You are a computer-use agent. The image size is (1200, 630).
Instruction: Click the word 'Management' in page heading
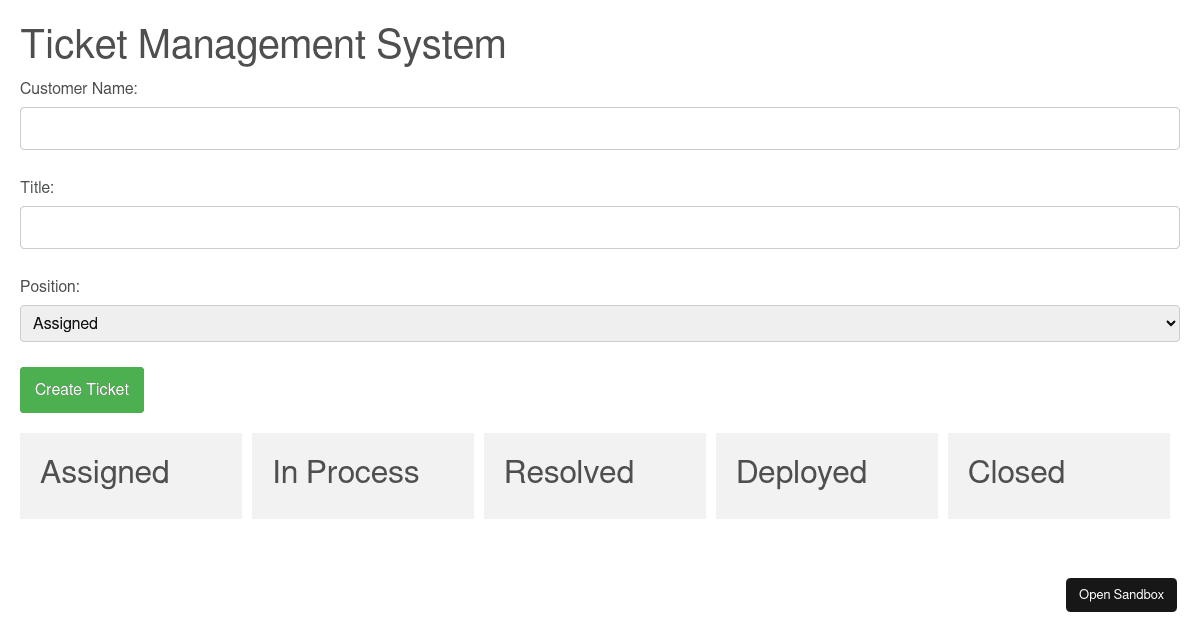tap(252, 46)
